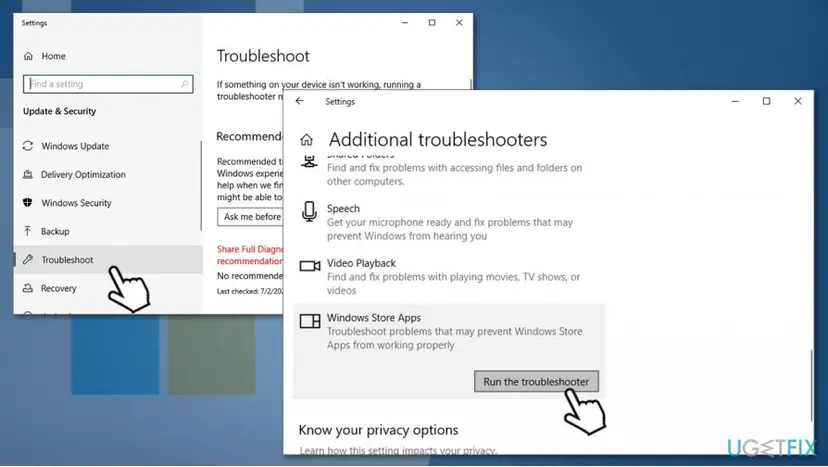Maximize the Additional troubleshooters window

point(766,101)
